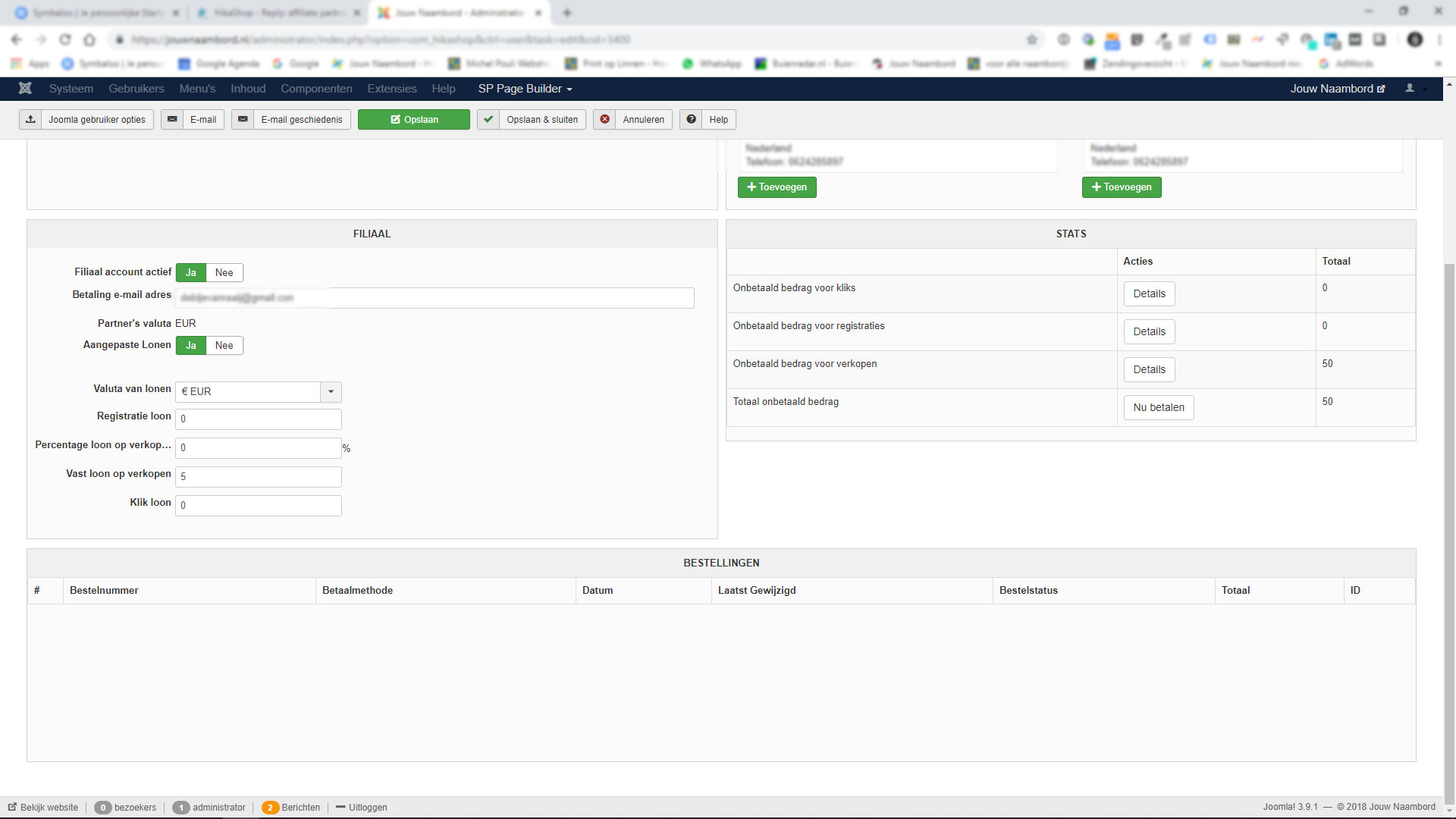The width and height of the screenshot is (1456, 819).
Task: Set Filiaal account actief to Nee
Action: [224, 273]
